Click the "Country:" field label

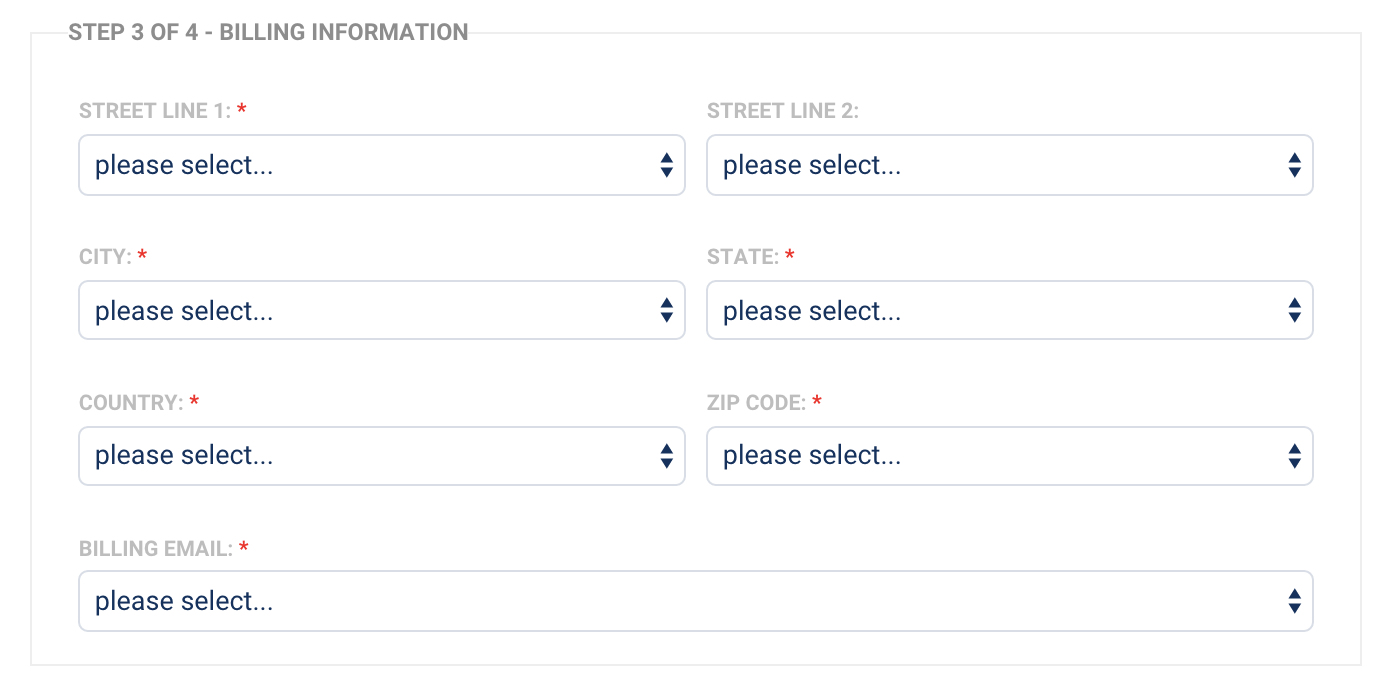tap(131, 403)
